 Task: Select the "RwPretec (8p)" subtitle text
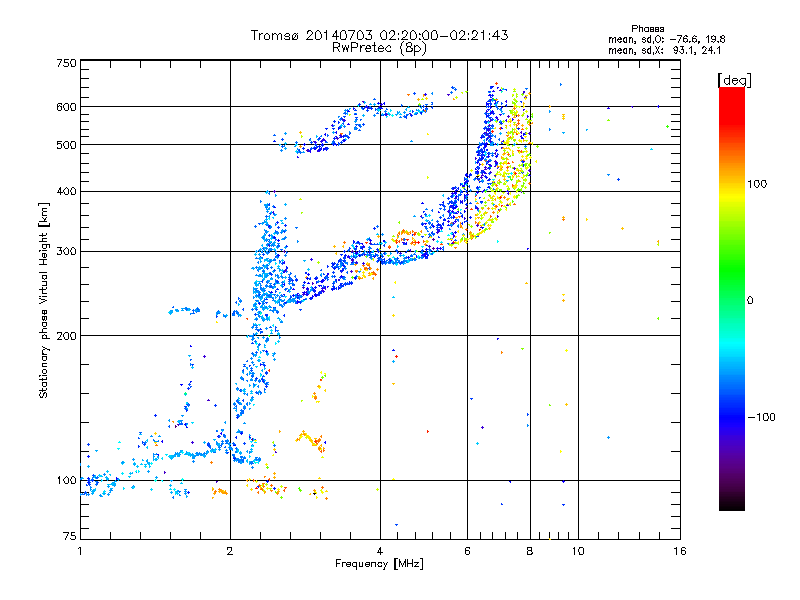379,48
